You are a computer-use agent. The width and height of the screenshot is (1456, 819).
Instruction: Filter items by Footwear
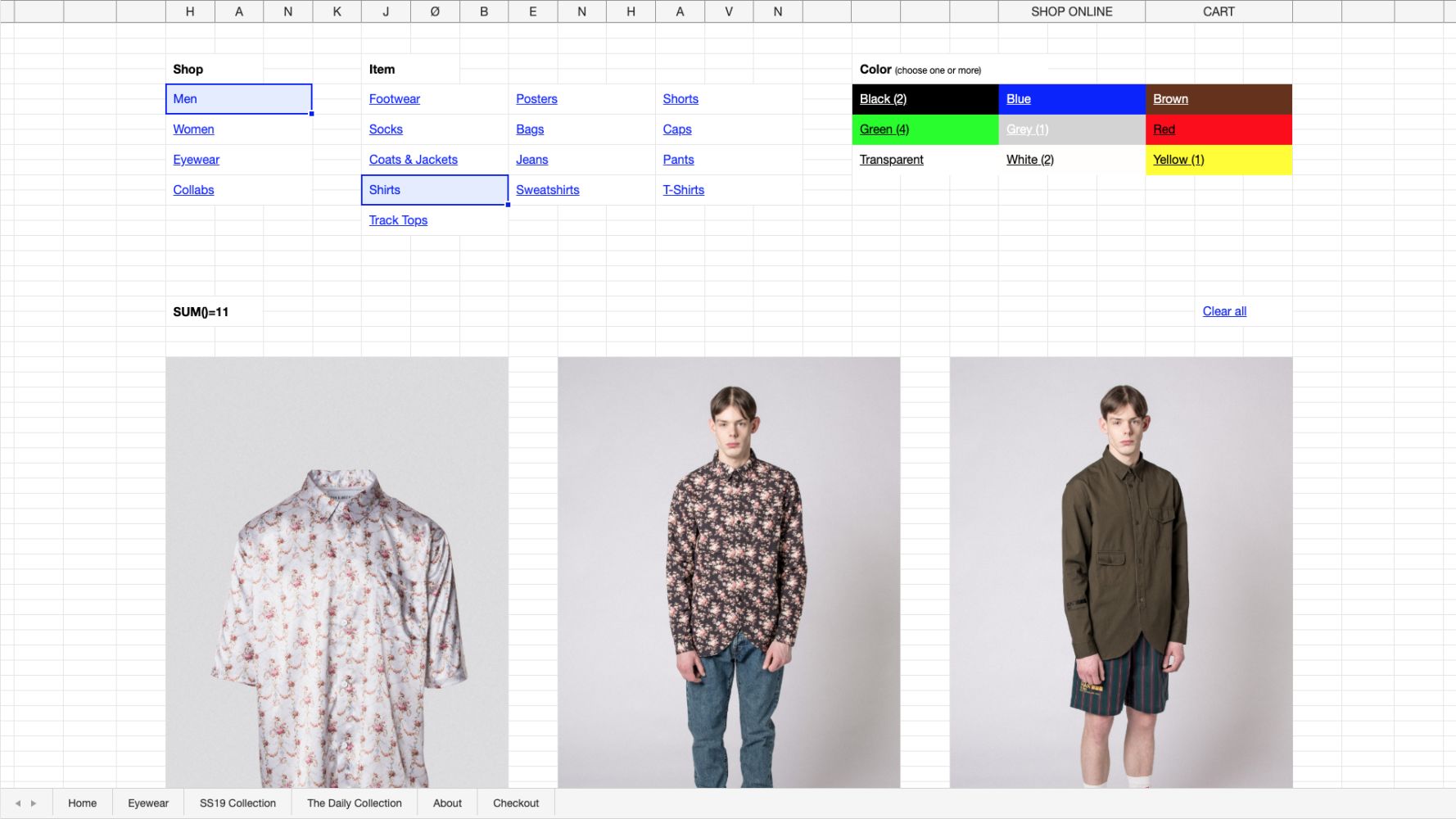[x=394, y=99]
